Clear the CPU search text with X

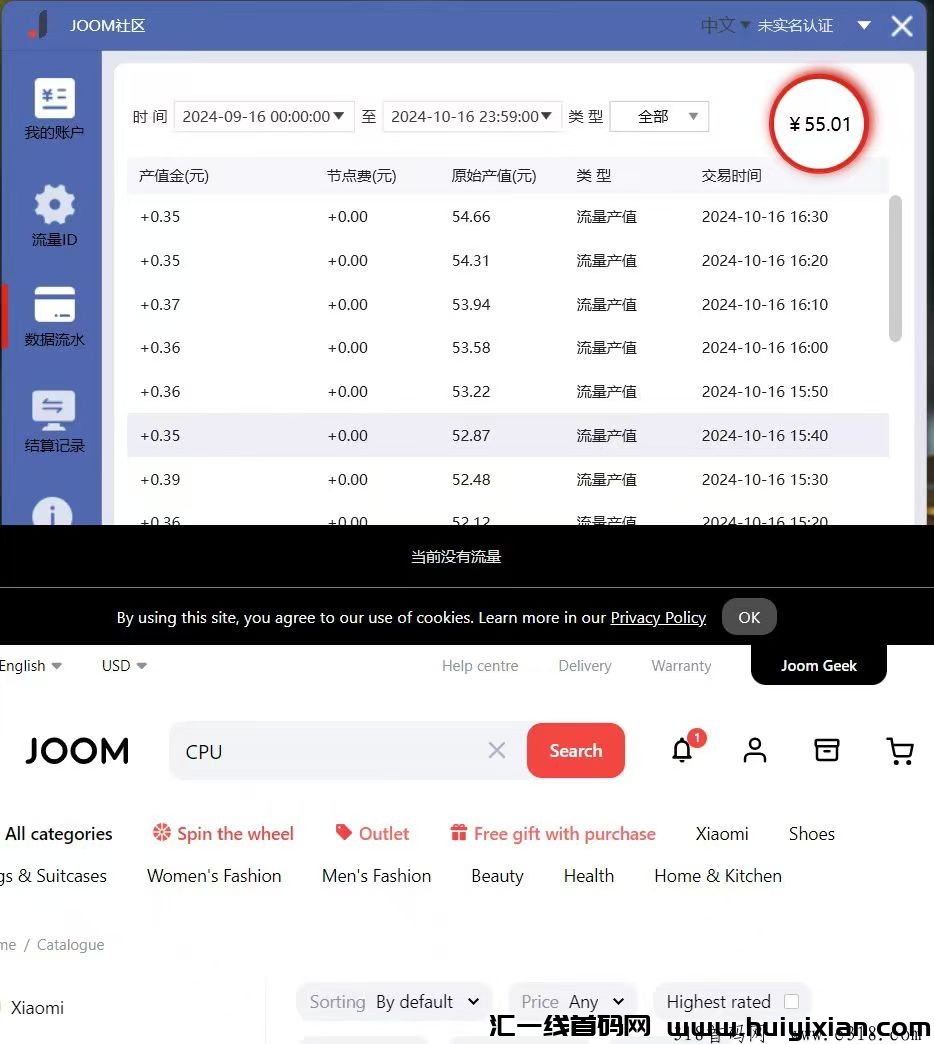click(x=497, y=750)
